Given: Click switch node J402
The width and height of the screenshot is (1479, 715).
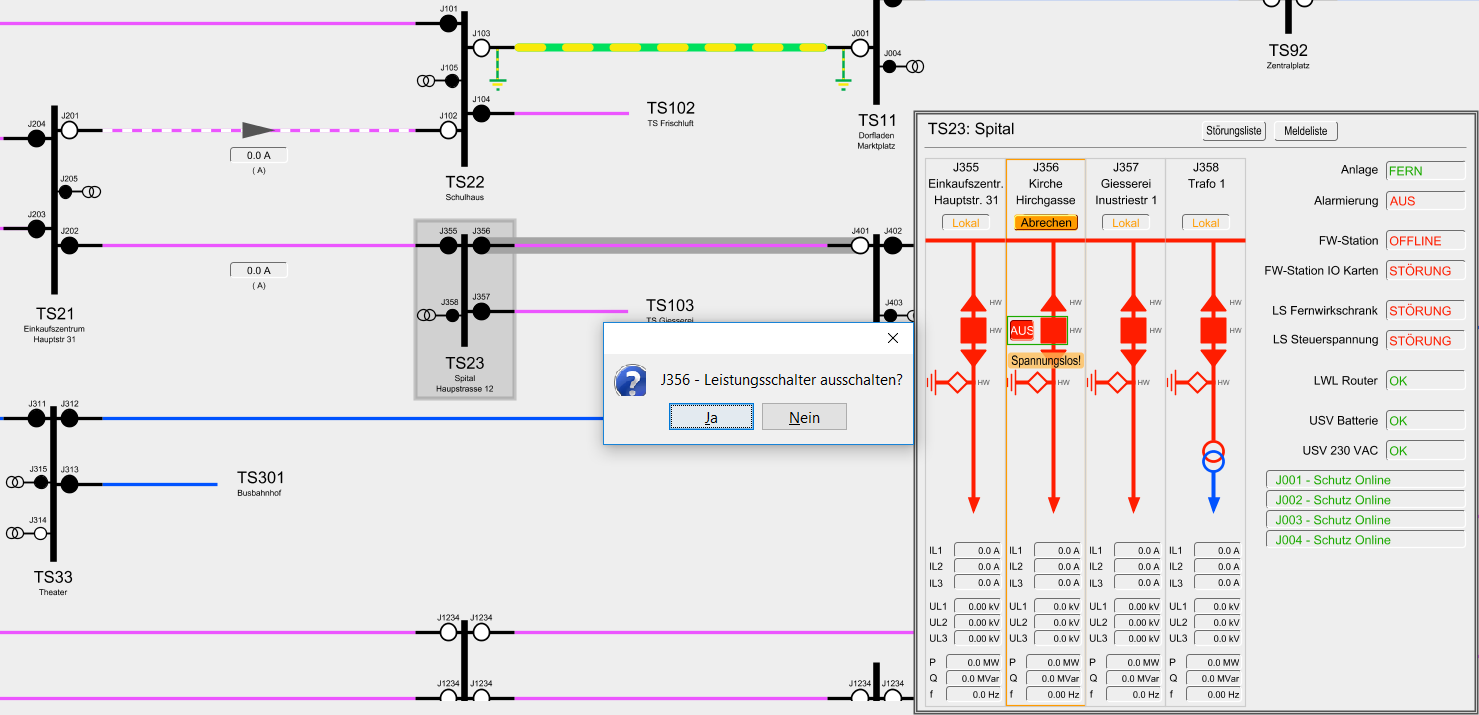Looking at the screenshot, I should coord(893,245).
